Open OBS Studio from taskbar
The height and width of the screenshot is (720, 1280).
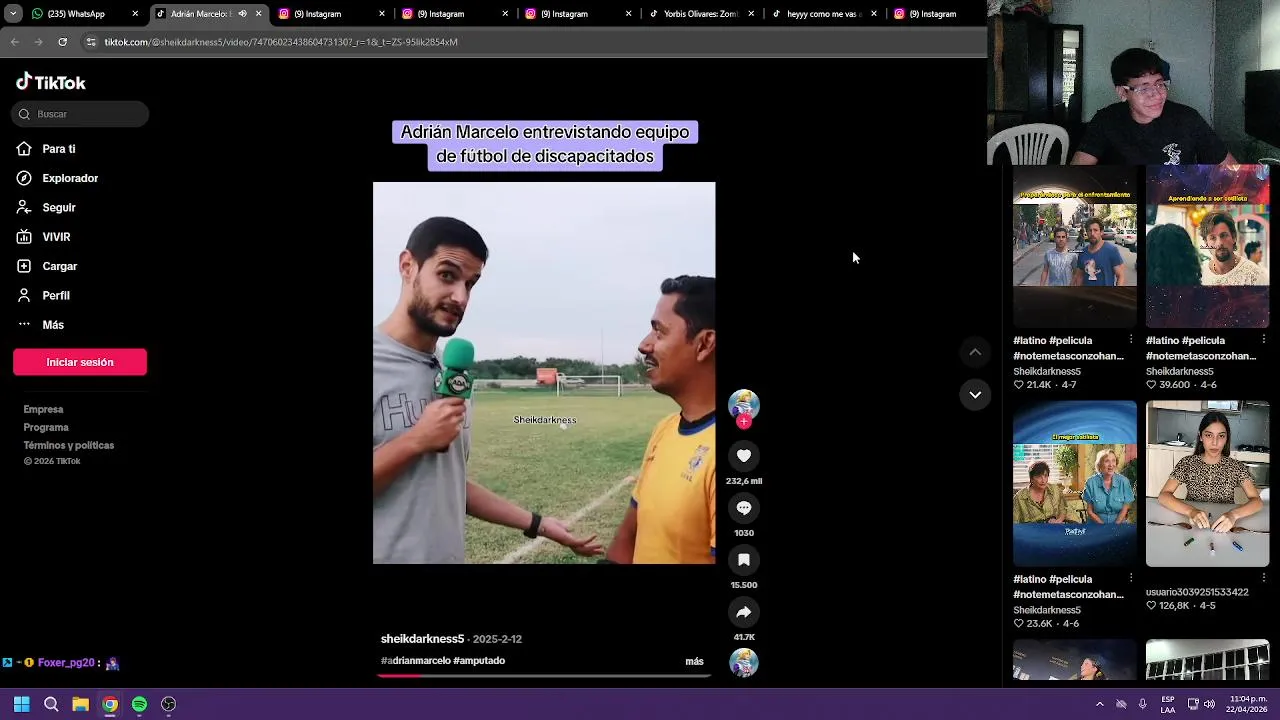pyautogui.click(x=169, y=704)
